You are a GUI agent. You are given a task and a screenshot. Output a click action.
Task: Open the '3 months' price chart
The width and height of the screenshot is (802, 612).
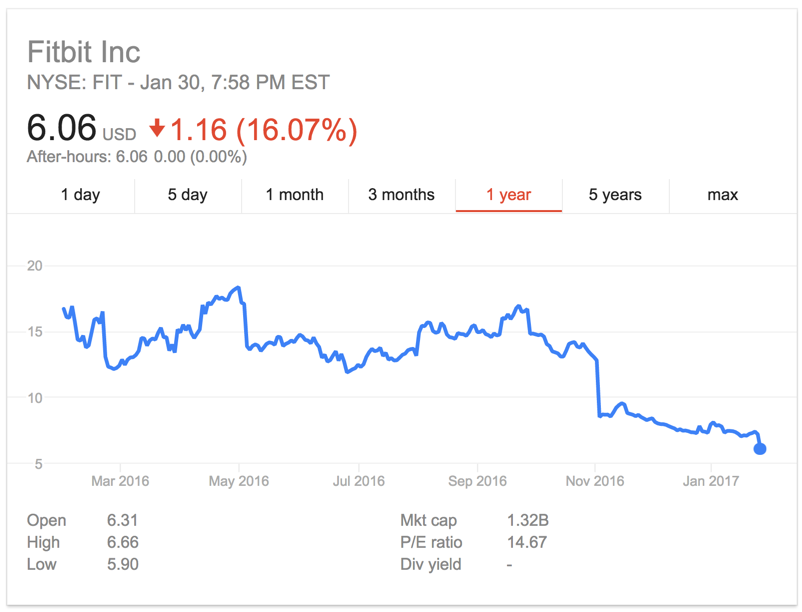coord(400,195)
